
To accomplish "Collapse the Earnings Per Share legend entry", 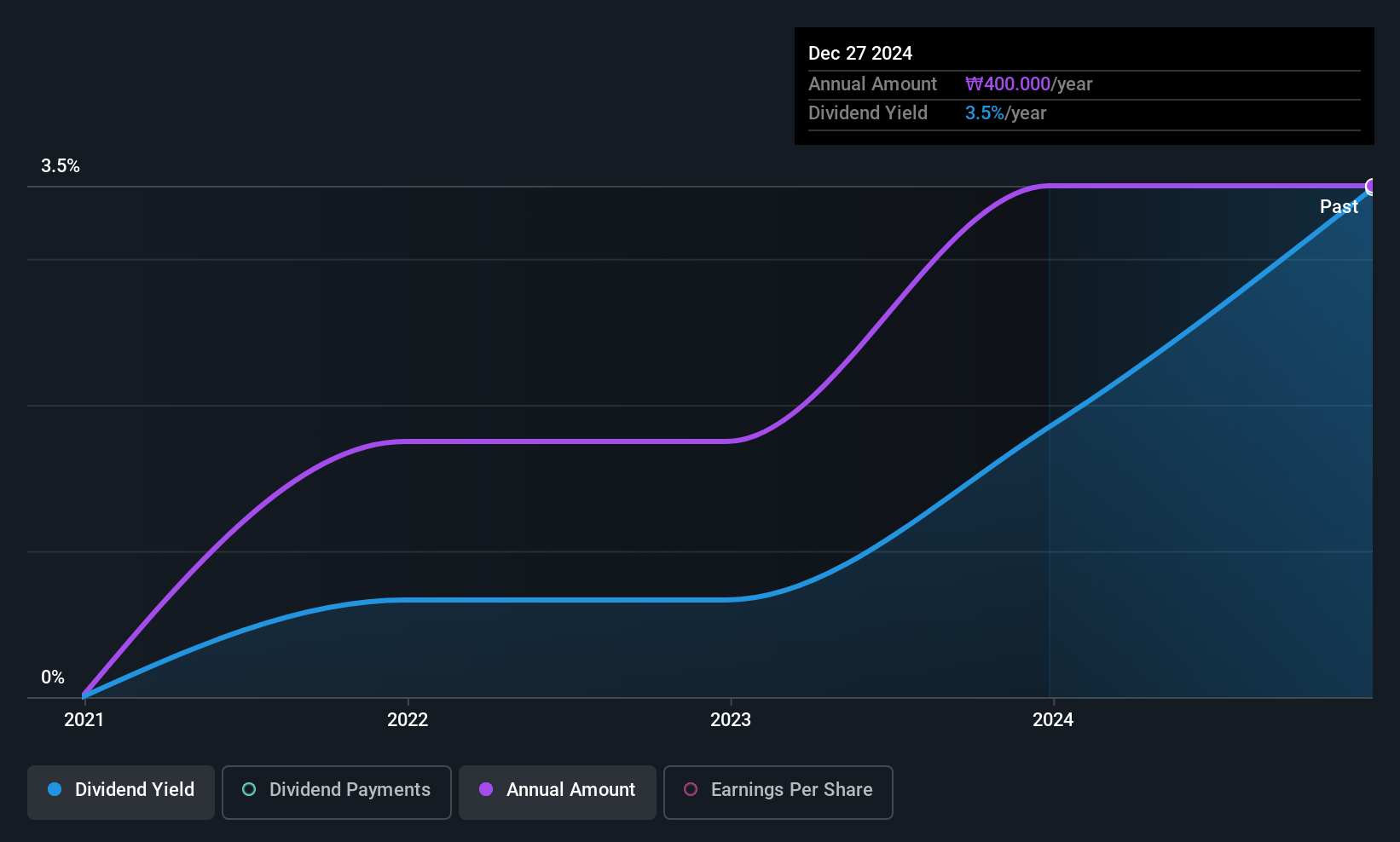I will click(x=777, y=790).
